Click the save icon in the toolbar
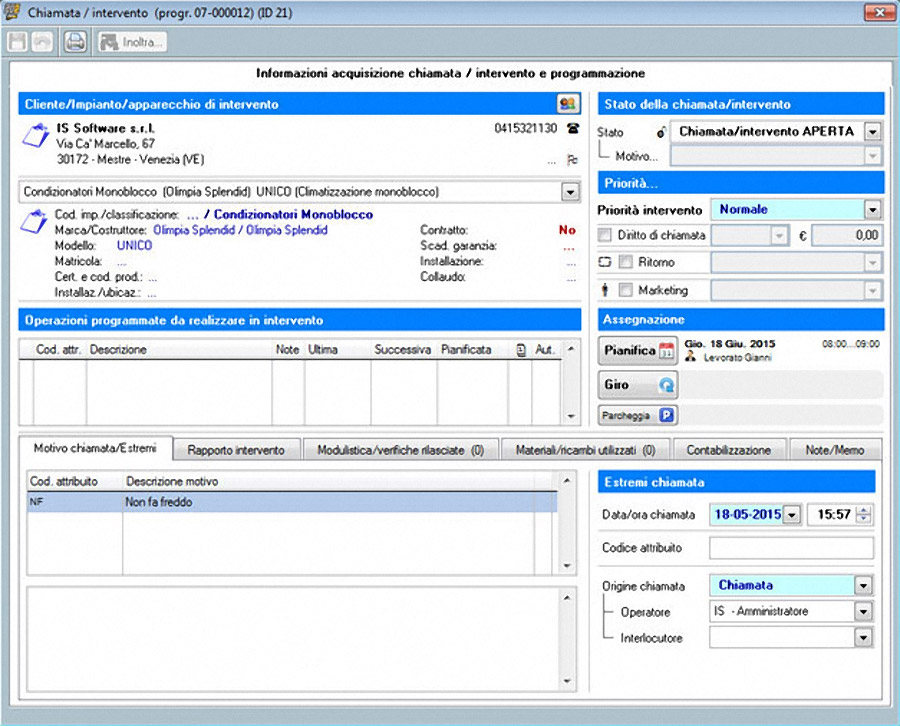Viewport: 900px width, 726px height. pos(17,42)
